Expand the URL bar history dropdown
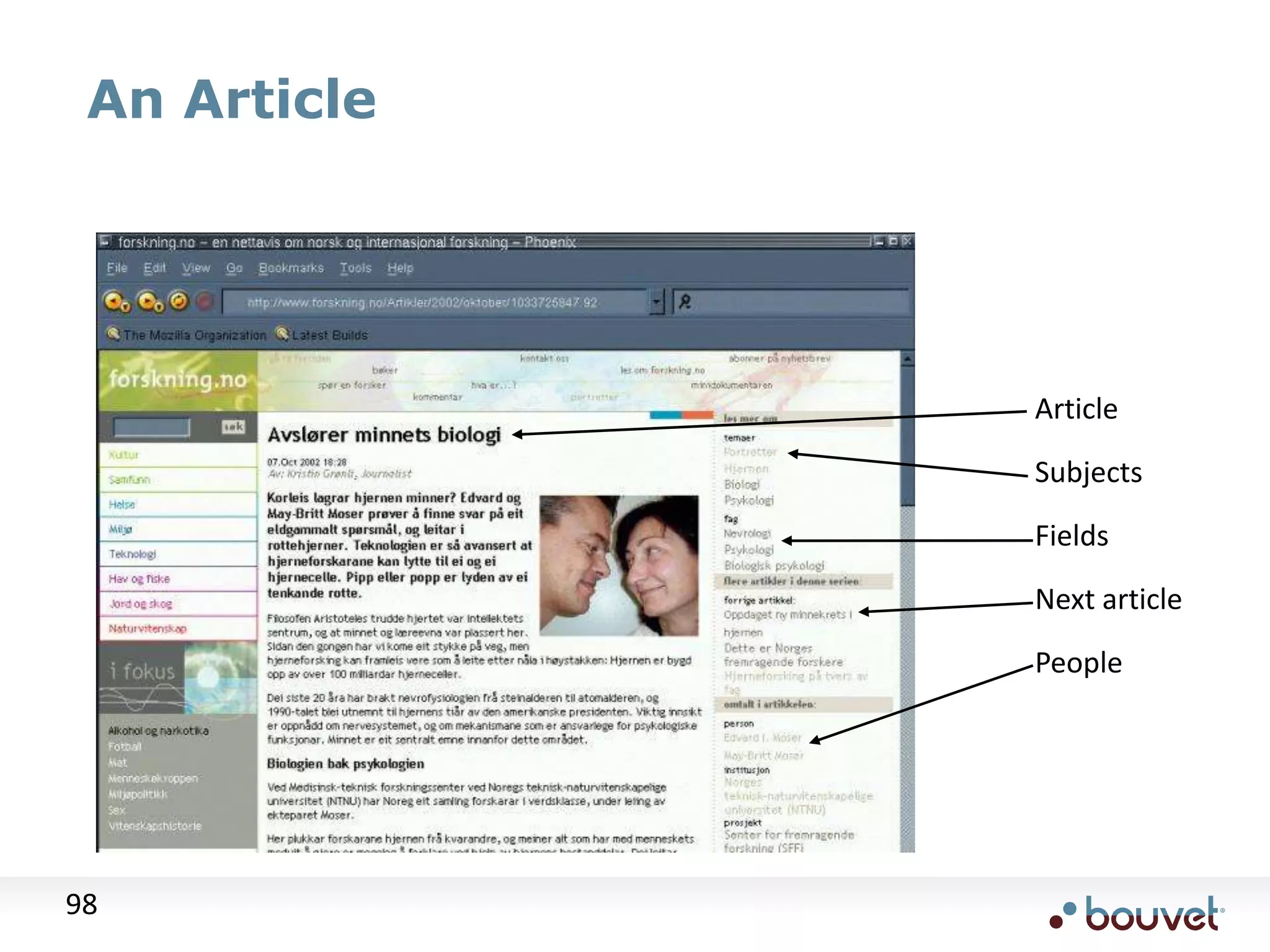Viewport: 1270px width, 952px height. (x=656, y=302)
